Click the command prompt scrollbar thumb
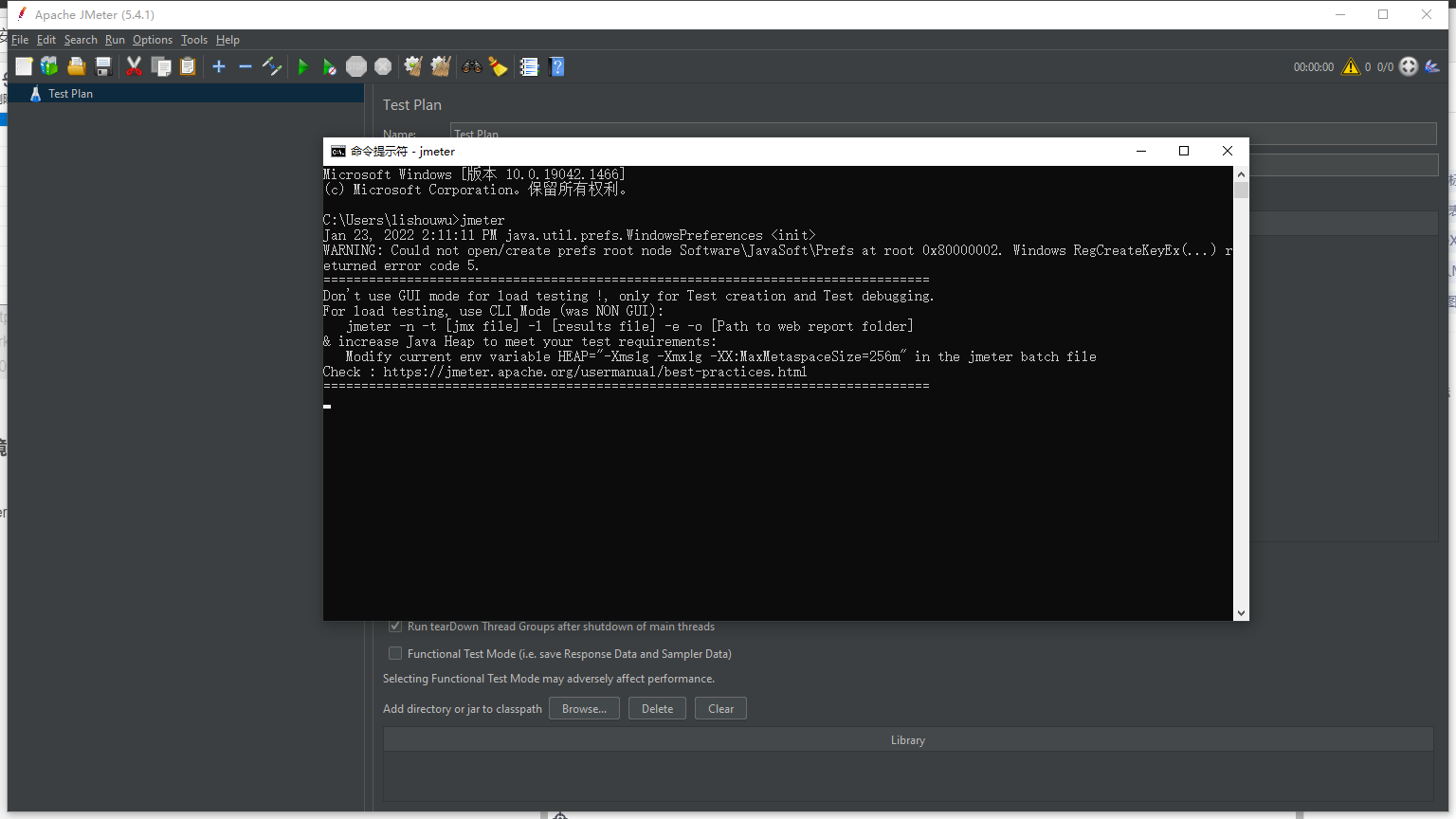1456x819 pixels. click(x=1241, y=190)
